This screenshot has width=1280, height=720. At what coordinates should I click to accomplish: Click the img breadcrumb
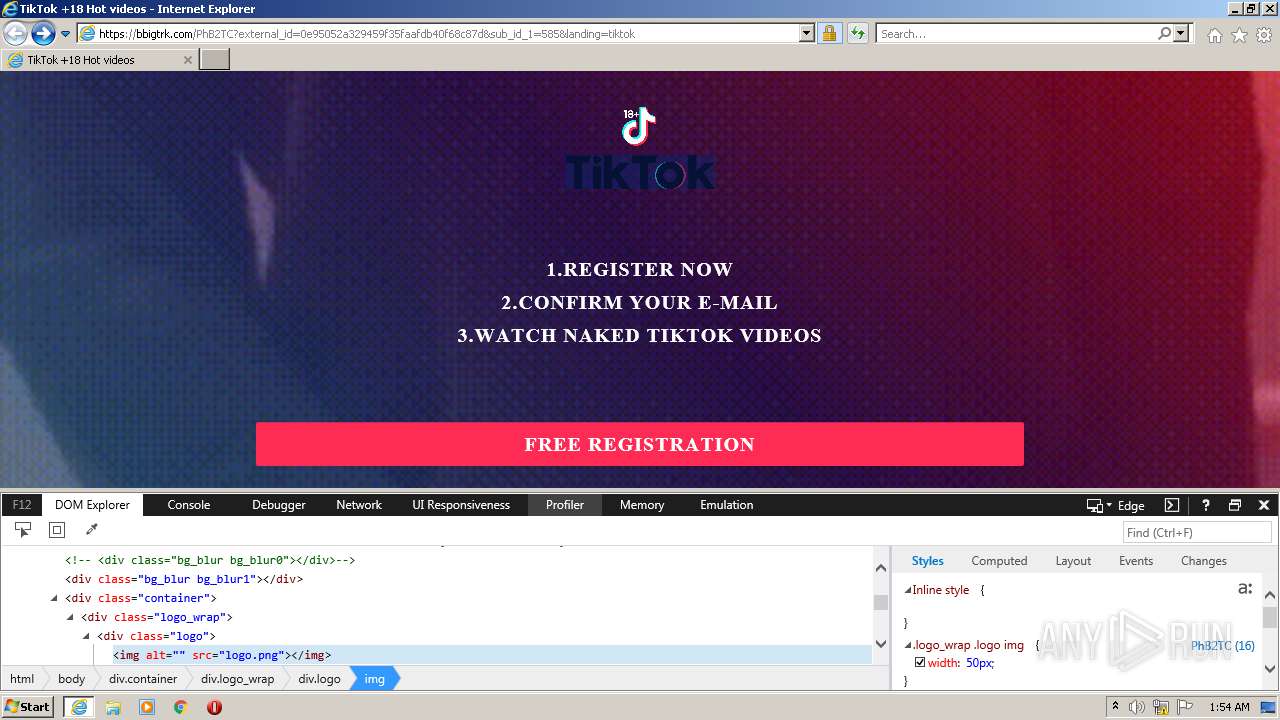374,679
